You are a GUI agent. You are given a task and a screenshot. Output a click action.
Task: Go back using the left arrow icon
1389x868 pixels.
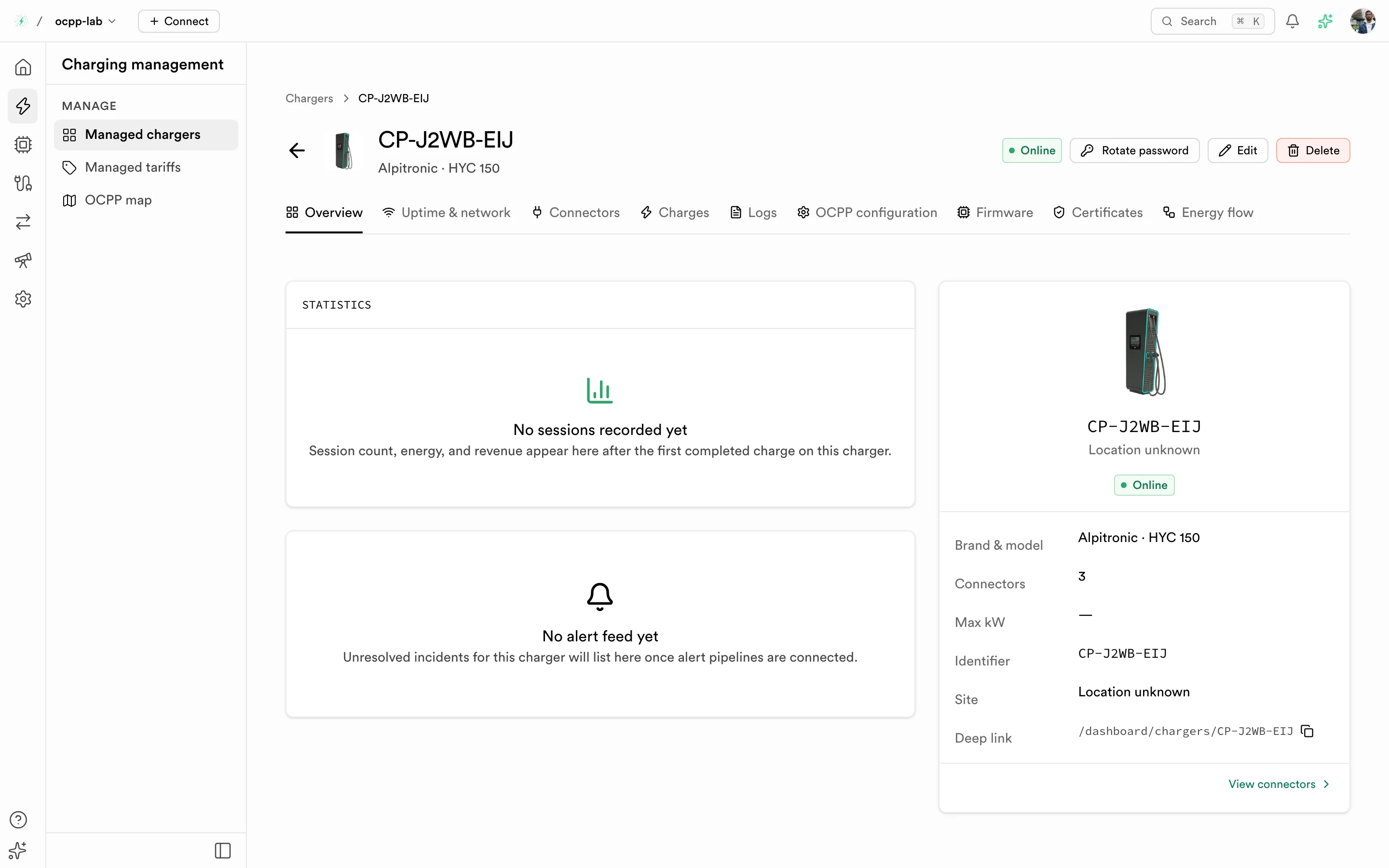[297, 150]
